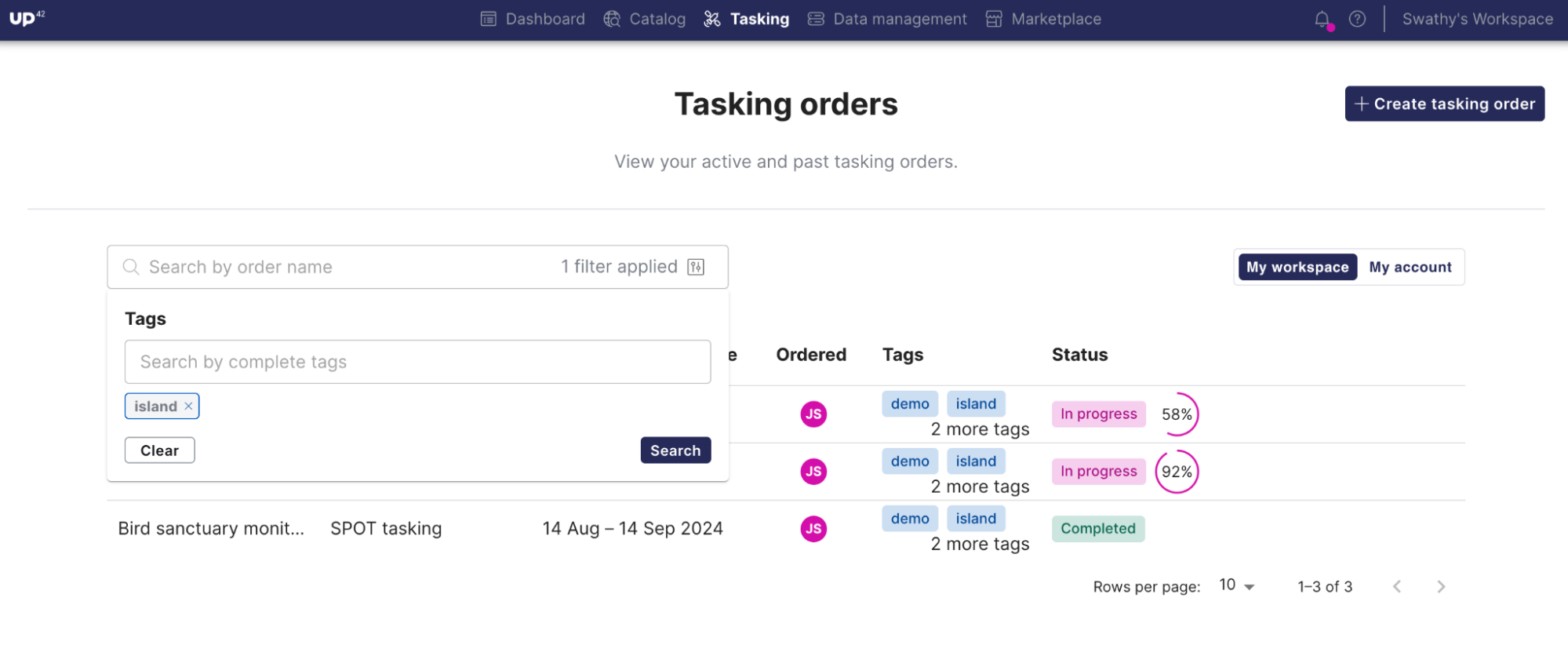
Task: Open notifications bell
Action: tap(1322, 19)
